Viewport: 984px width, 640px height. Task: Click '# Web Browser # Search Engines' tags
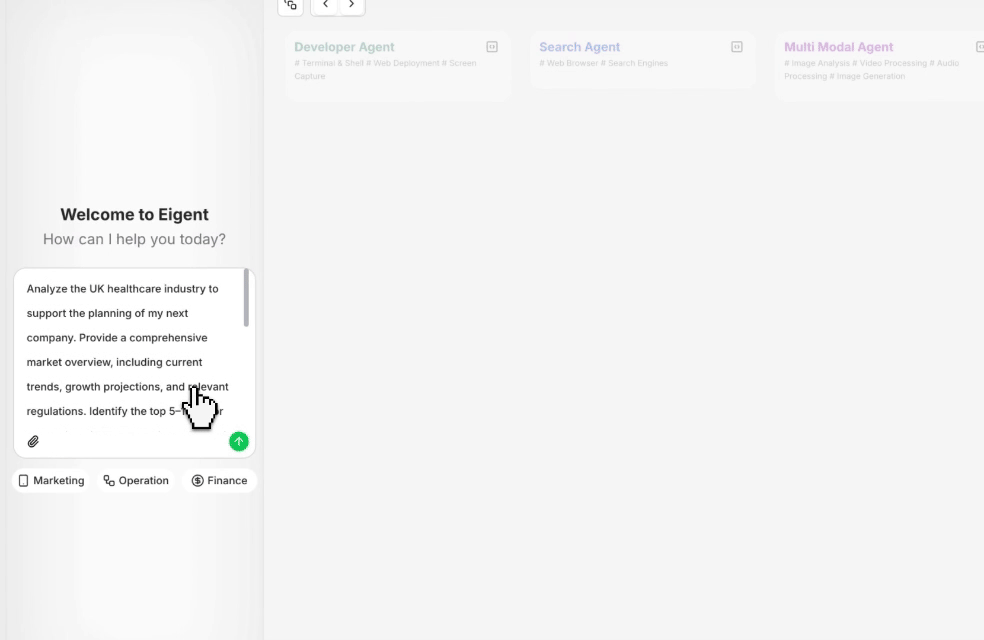604,63
